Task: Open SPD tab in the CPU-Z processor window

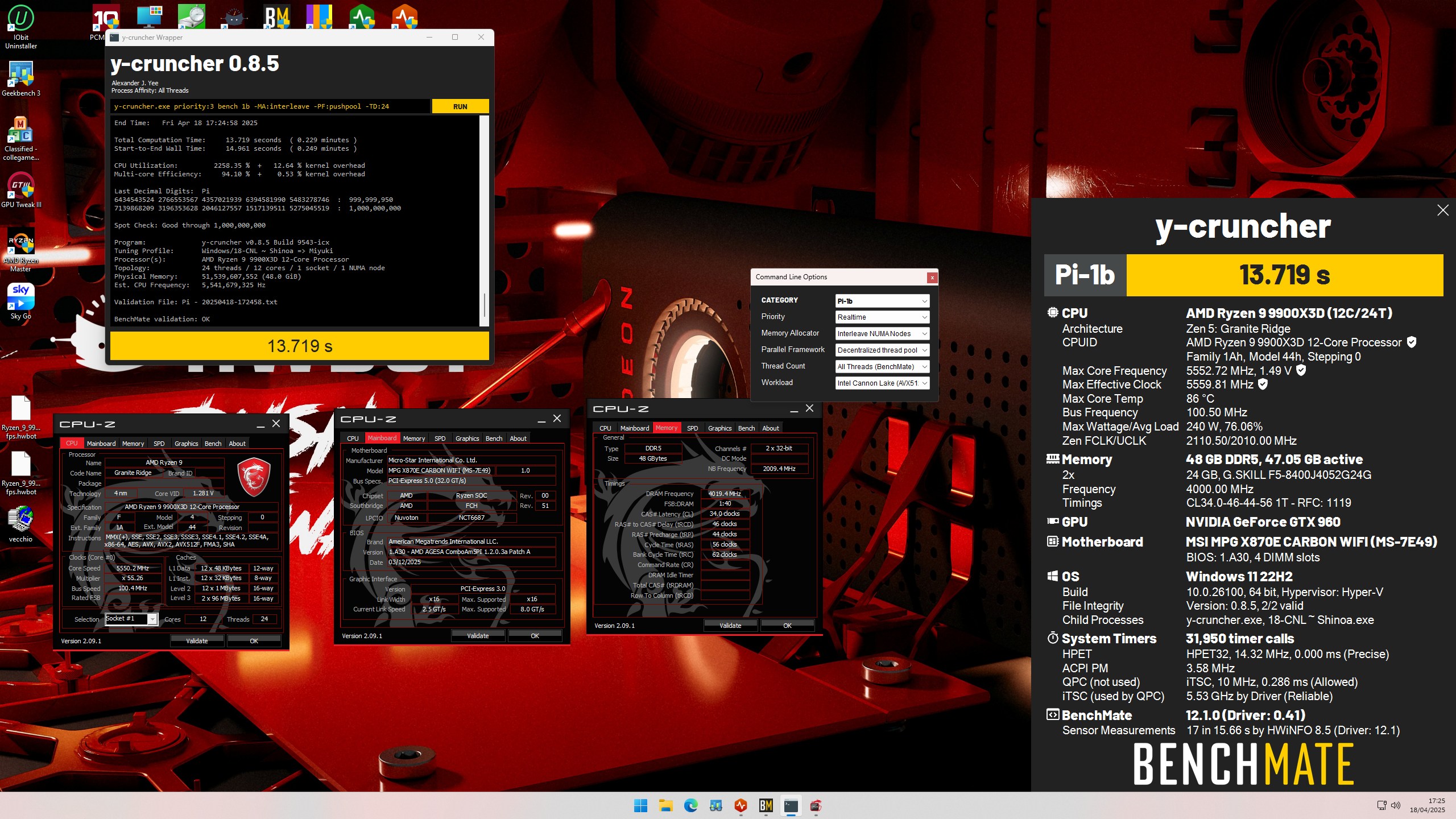Action: click(x=159, y=444)
